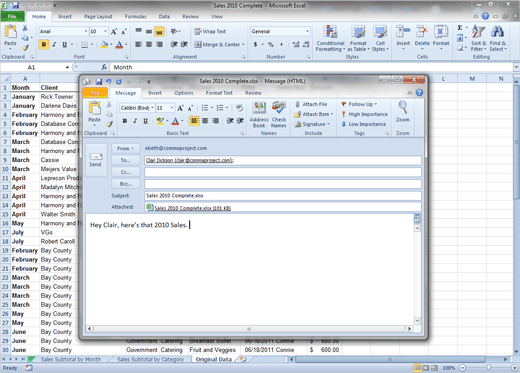Image resolution: width=520 pixels, height=373 pixels.
Task: Toggle Bold in the message Basic Text group
Action: [125, 121]
